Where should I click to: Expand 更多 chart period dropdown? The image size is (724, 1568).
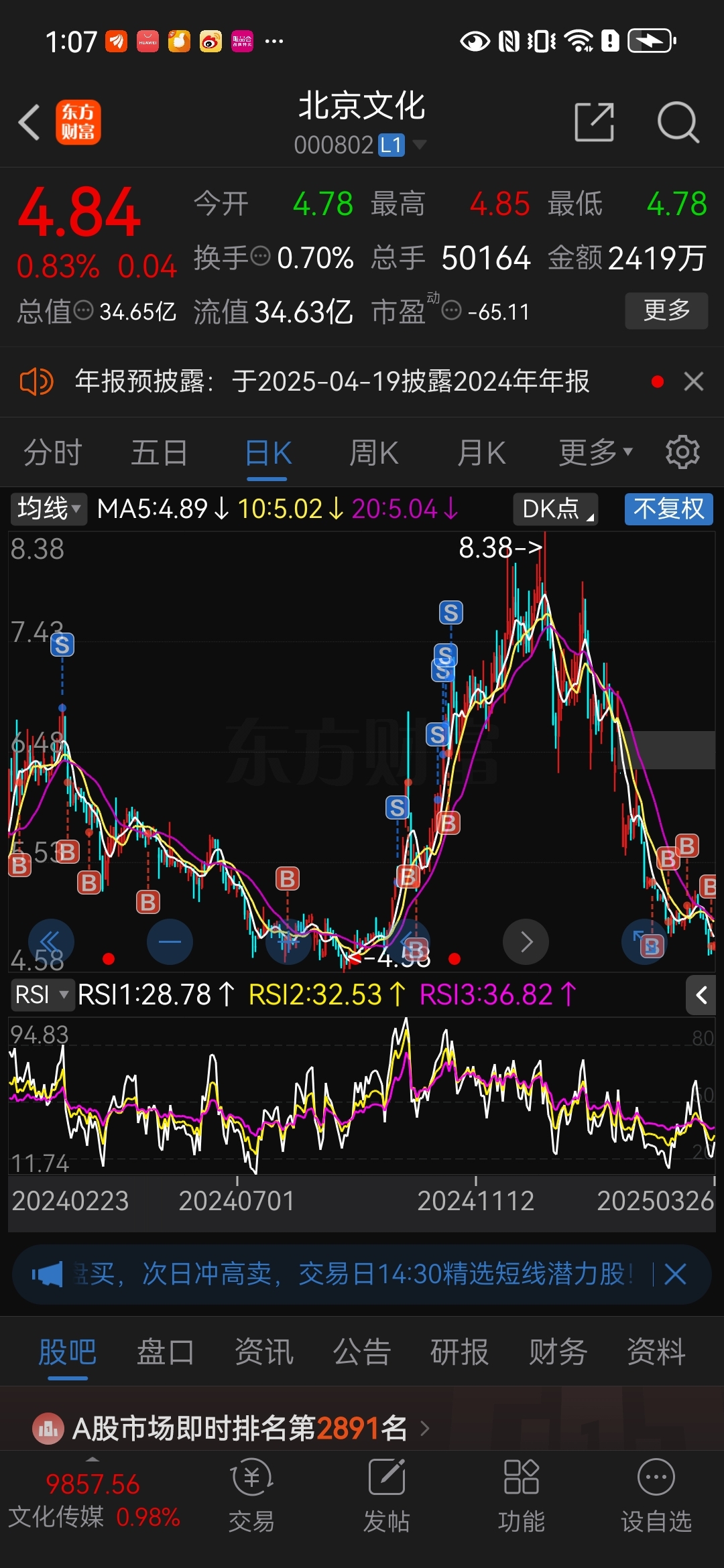595,453
